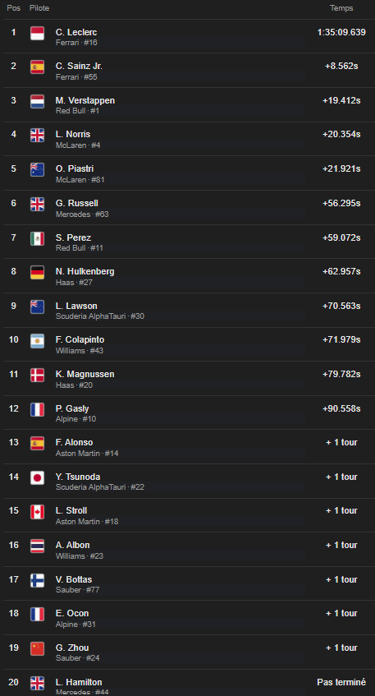Select the Canadian flag for L. Stroll
Image resolution: width=375 pixels, height=696 pixels.
point(37,512)
